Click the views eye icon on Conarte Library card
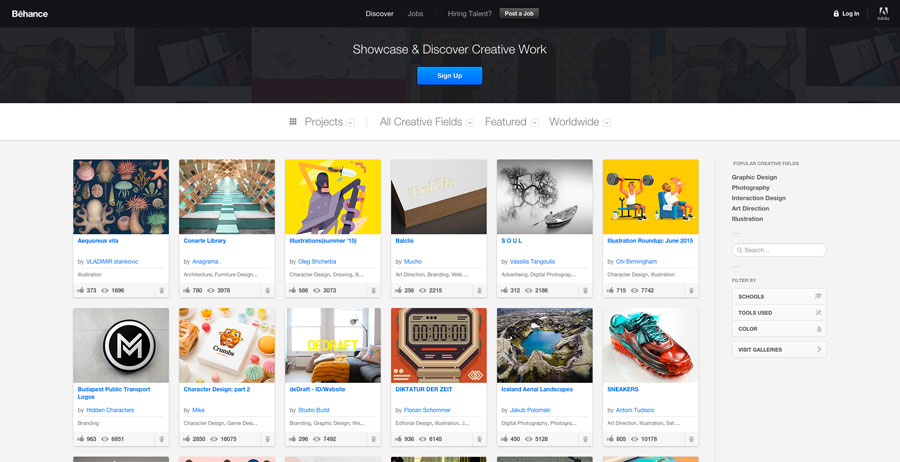Viewport: 900px width, 462px height. 211,290
